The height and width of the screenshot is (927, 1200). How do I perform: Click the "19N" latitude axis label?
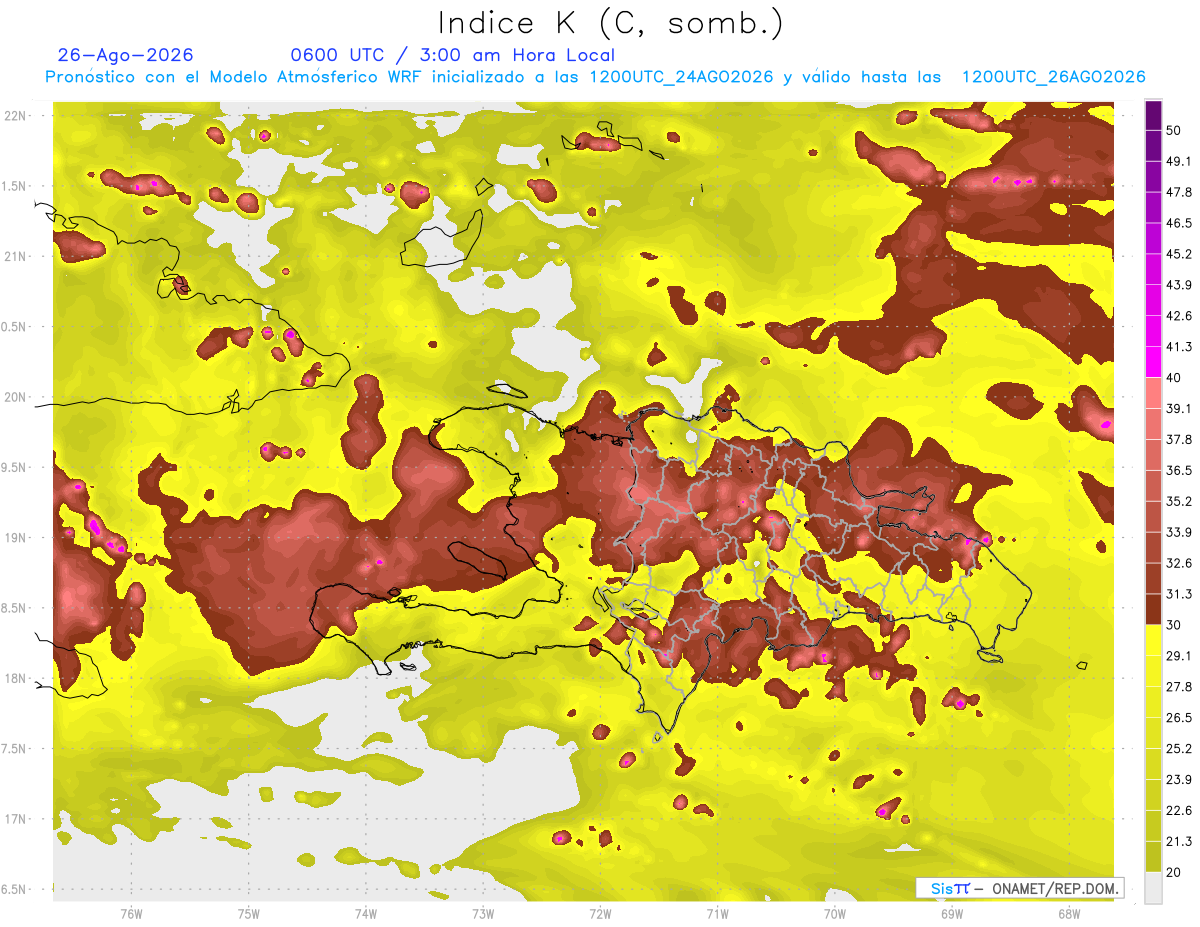coord(15,538)
